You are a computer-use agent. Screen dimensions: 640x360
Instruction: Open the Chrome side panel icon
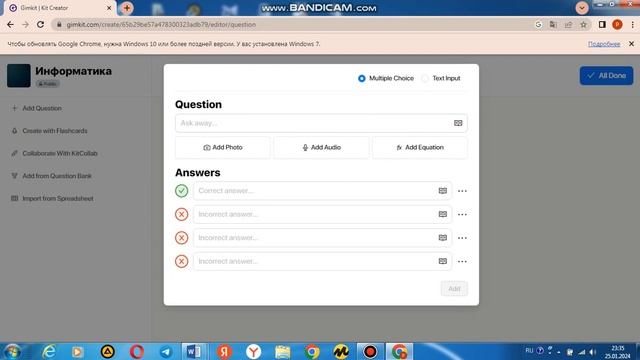pyautogui.click(x=602, y=24)
